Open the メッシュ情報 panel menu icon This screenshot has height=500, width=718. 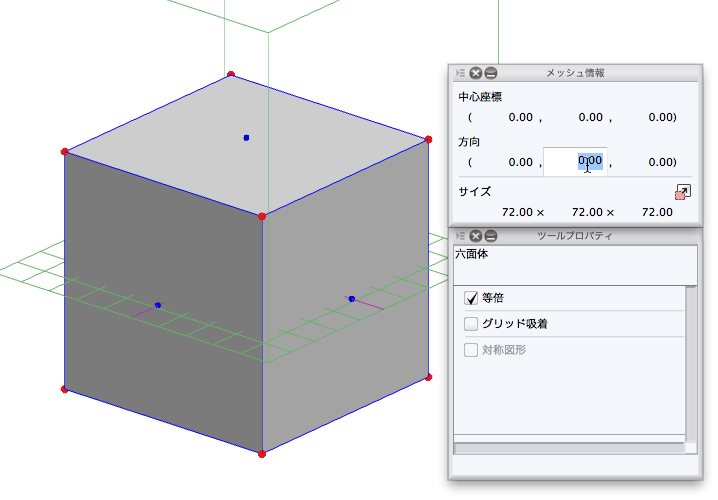pos(460,73)
